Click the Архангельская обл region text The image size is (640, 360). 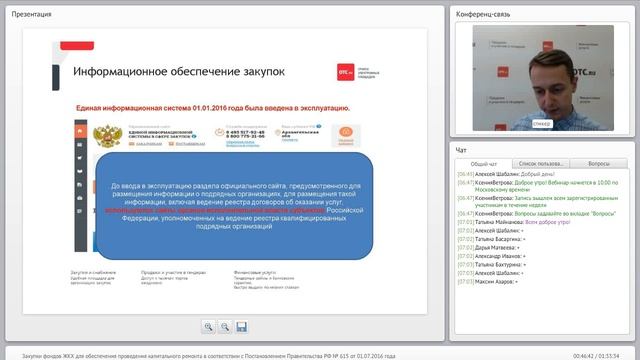coord(300,134)
